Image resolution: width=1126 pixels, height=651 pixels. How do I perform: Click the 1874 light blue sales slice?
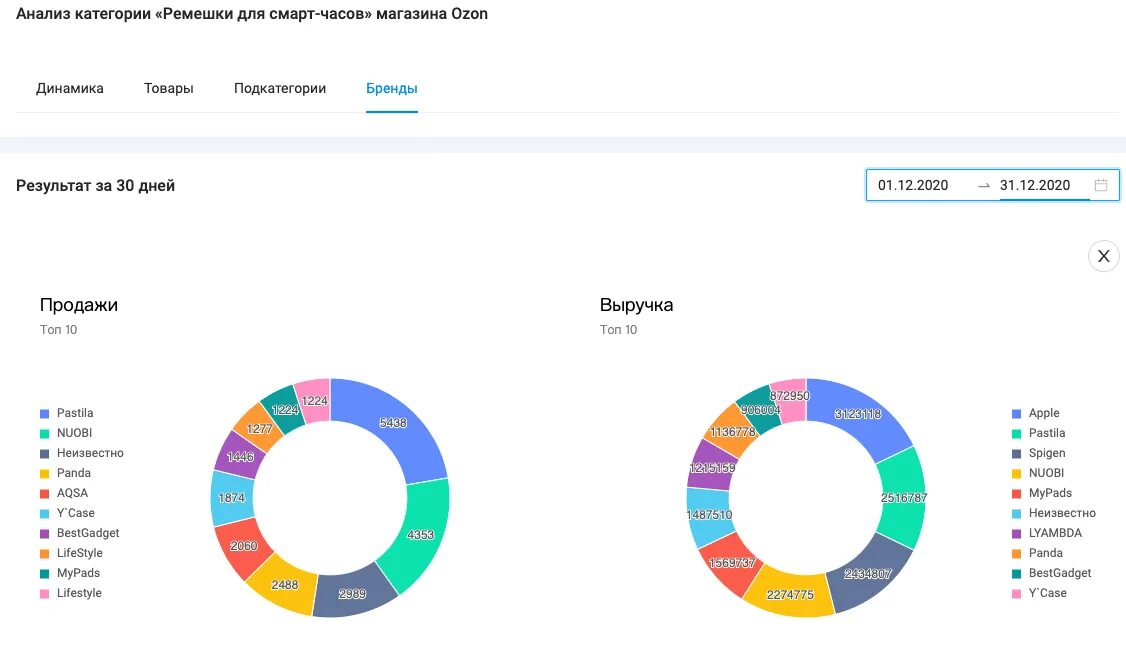pos(232,497)
